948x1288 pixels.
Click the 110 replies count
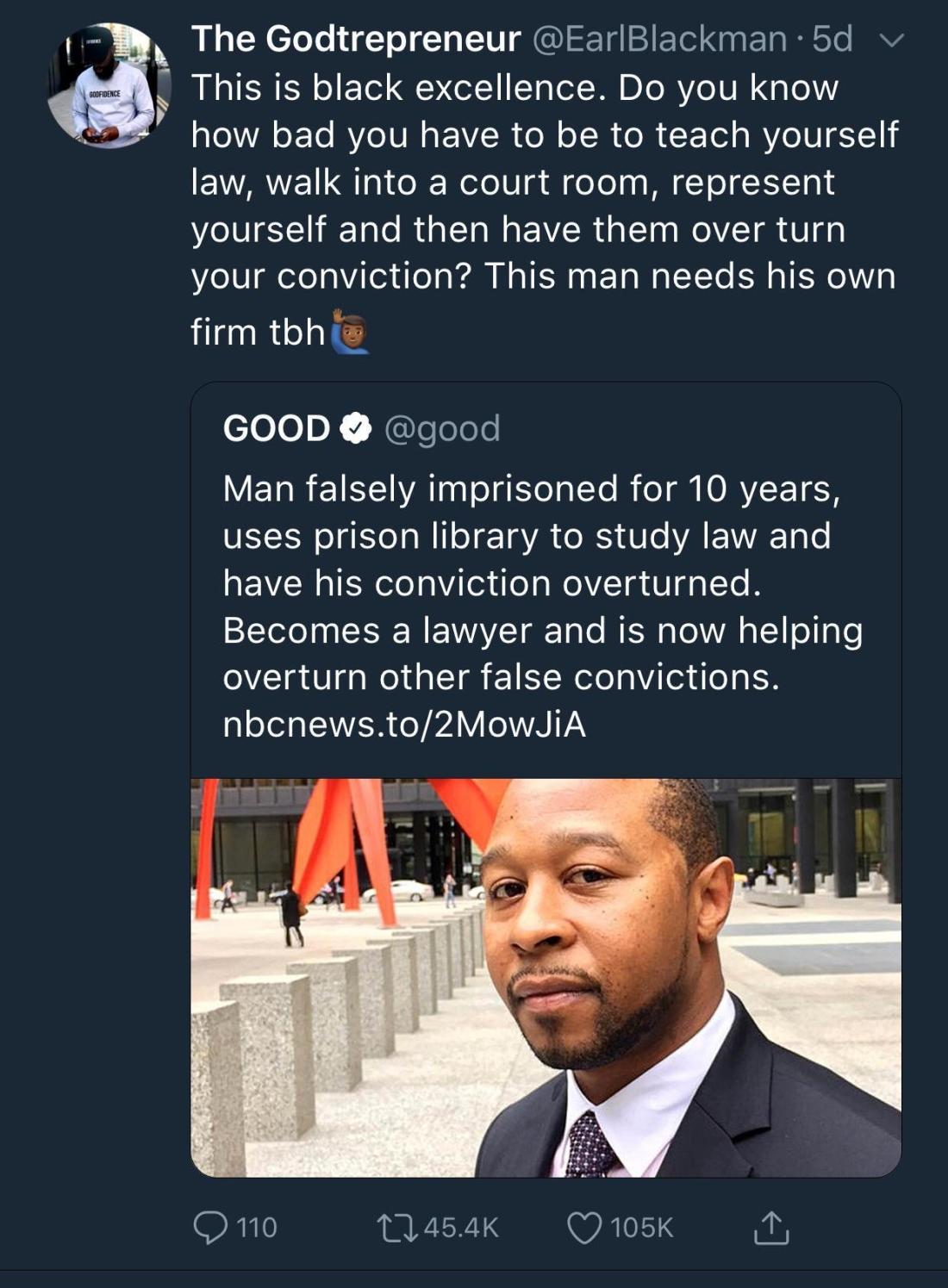coord(257,1228)
